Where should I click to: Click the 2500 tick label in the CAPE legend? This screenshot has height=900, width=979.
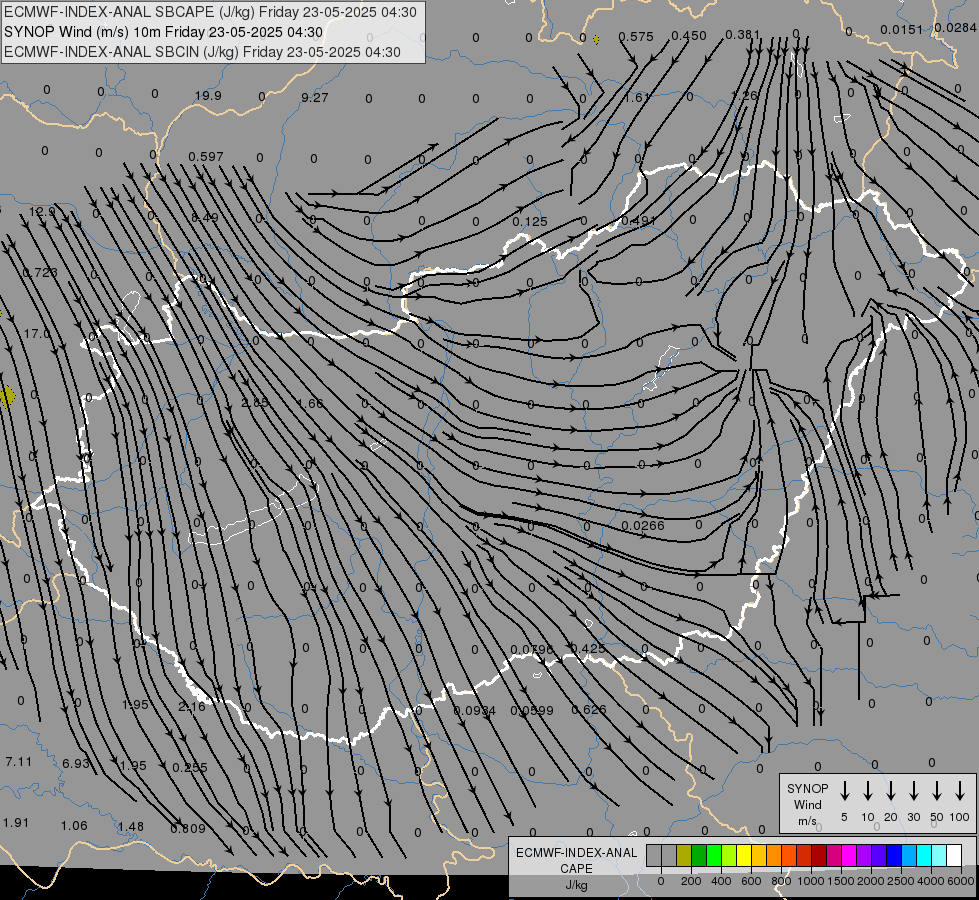[900, 881]
